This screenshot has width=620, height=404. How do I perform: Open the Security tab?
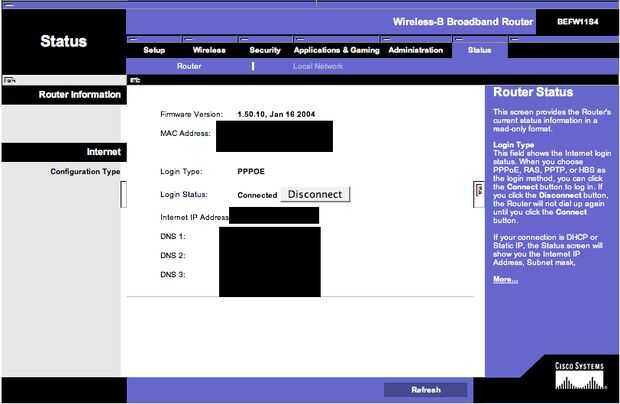pyautogui.click(x=265, y=50)
